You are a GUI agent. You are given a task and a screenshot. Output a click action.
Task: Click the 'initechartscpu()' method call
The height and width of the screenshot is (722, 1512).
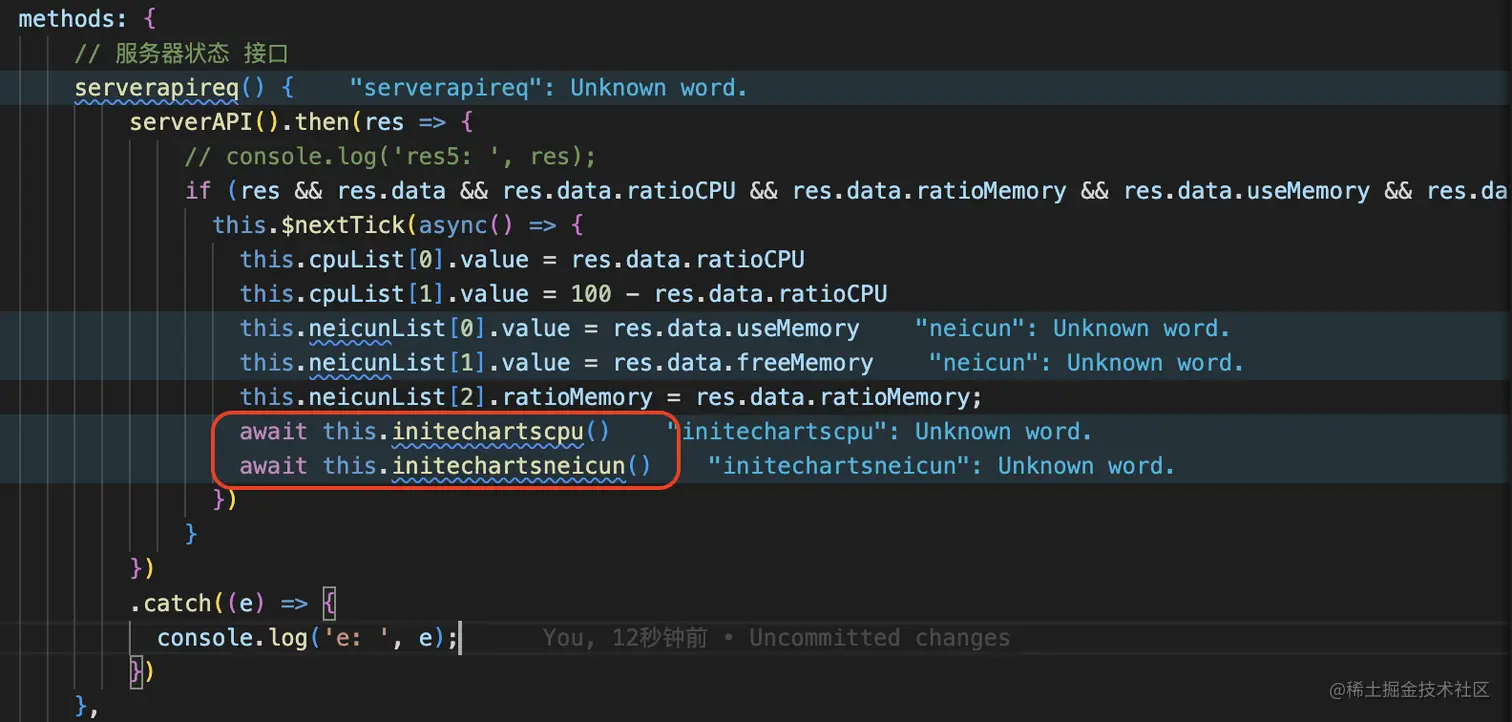pos(500,432)
